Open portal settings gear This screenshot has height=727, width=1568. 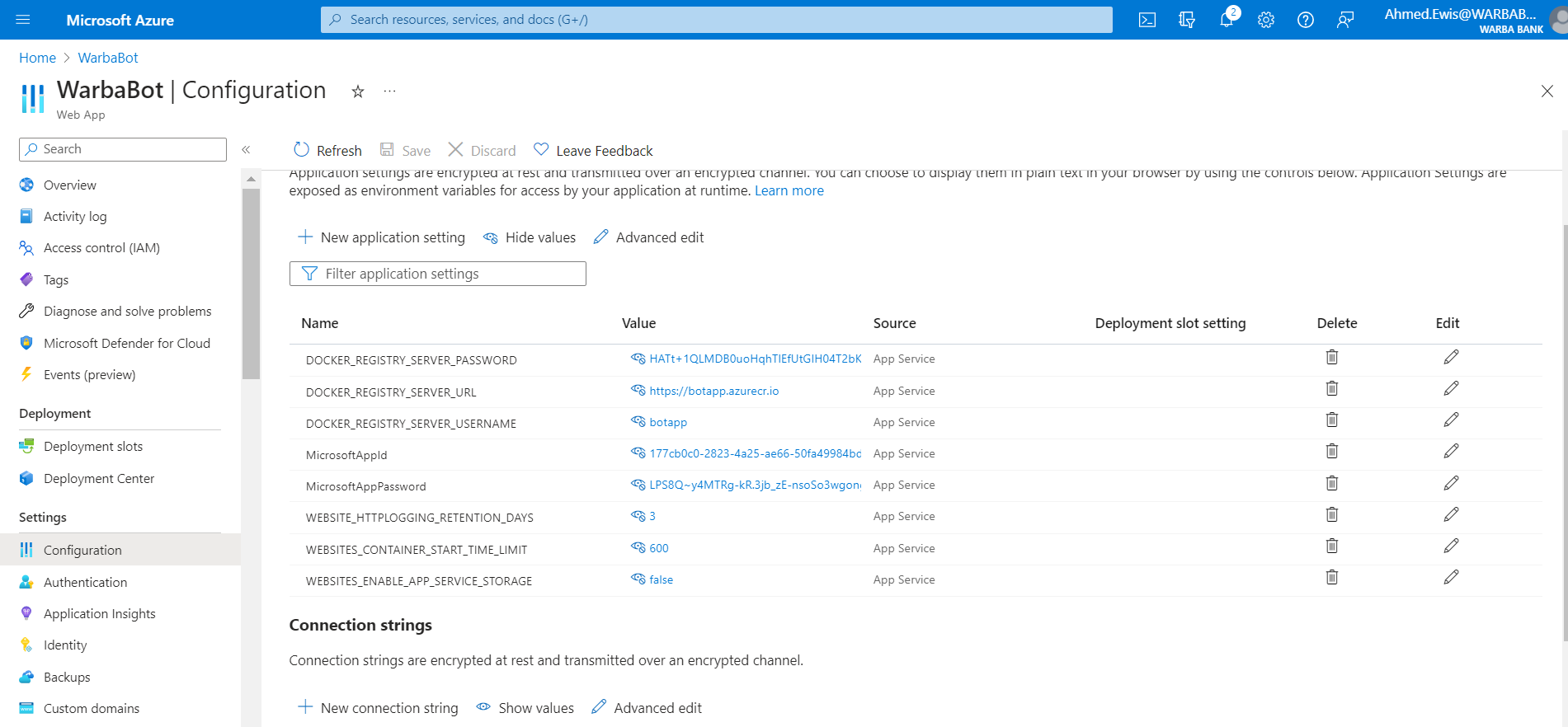point(1266,20)
